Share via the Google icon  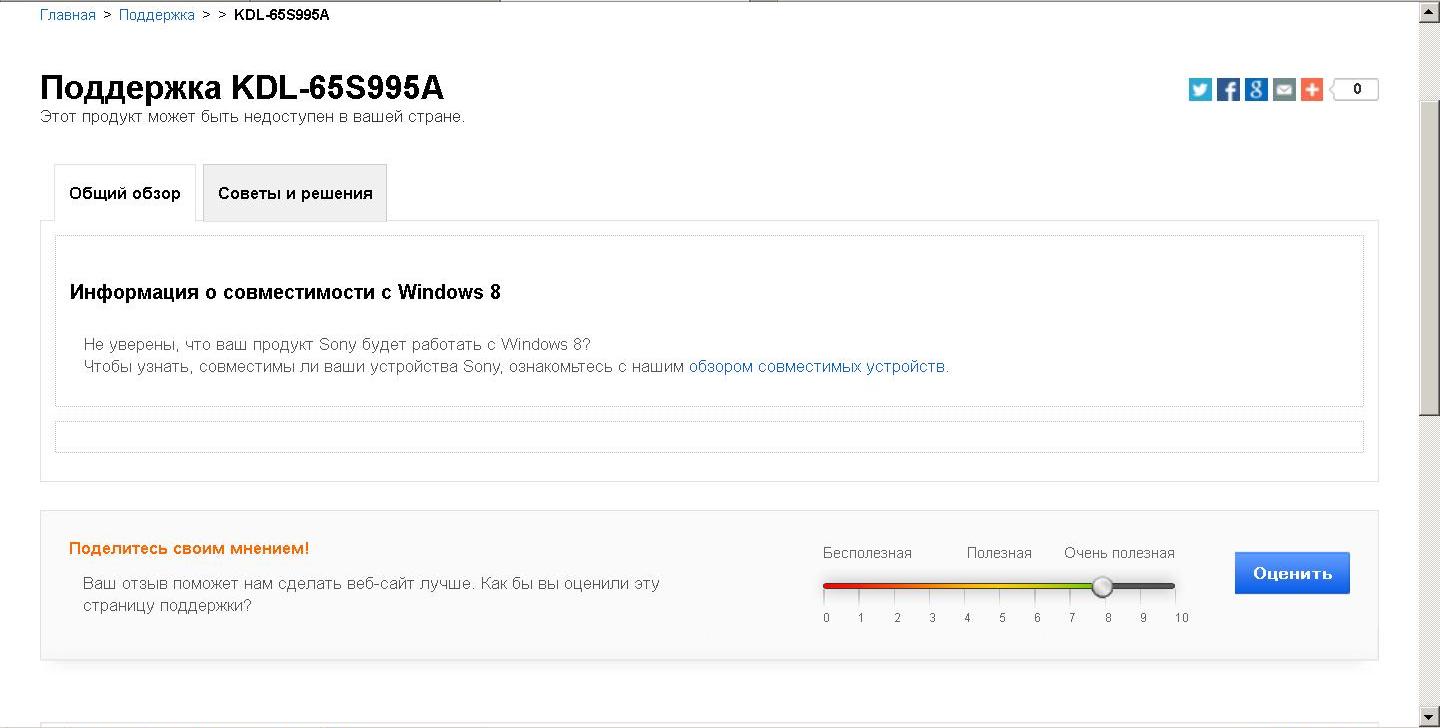point(1256,90)
